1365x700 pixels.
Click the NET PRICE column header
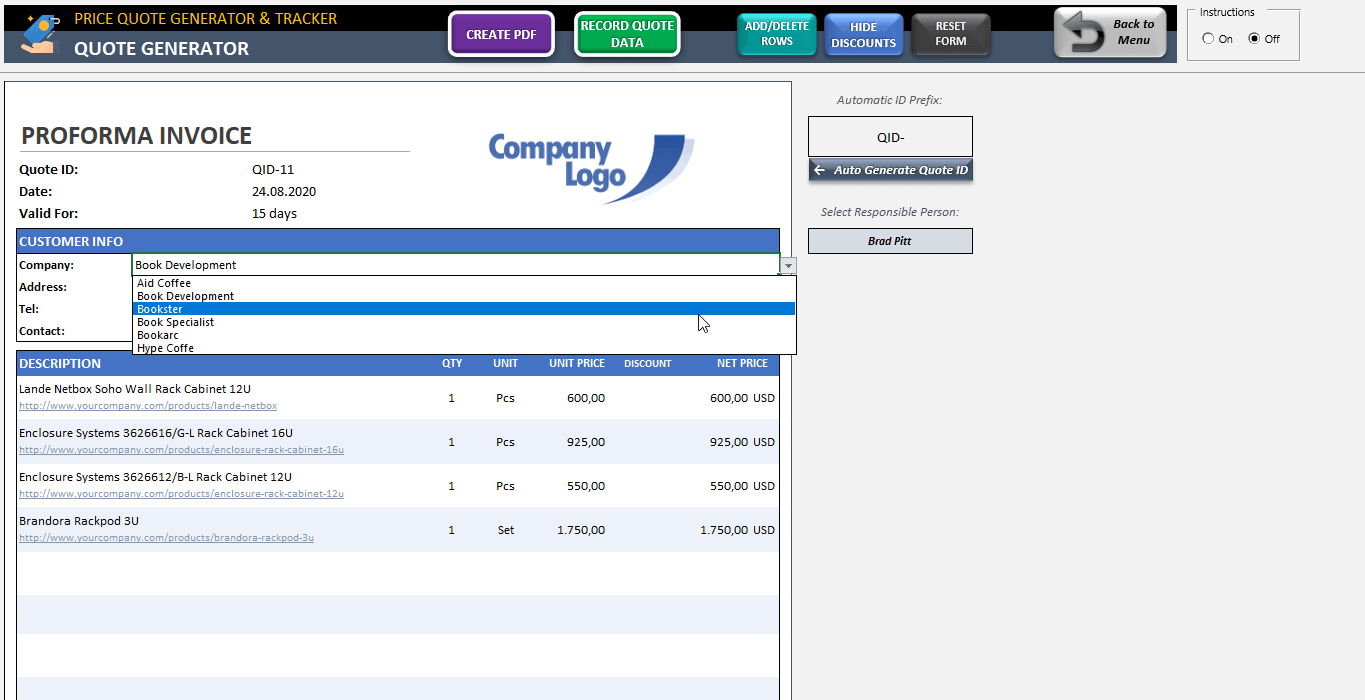click(x=742, y=364)
